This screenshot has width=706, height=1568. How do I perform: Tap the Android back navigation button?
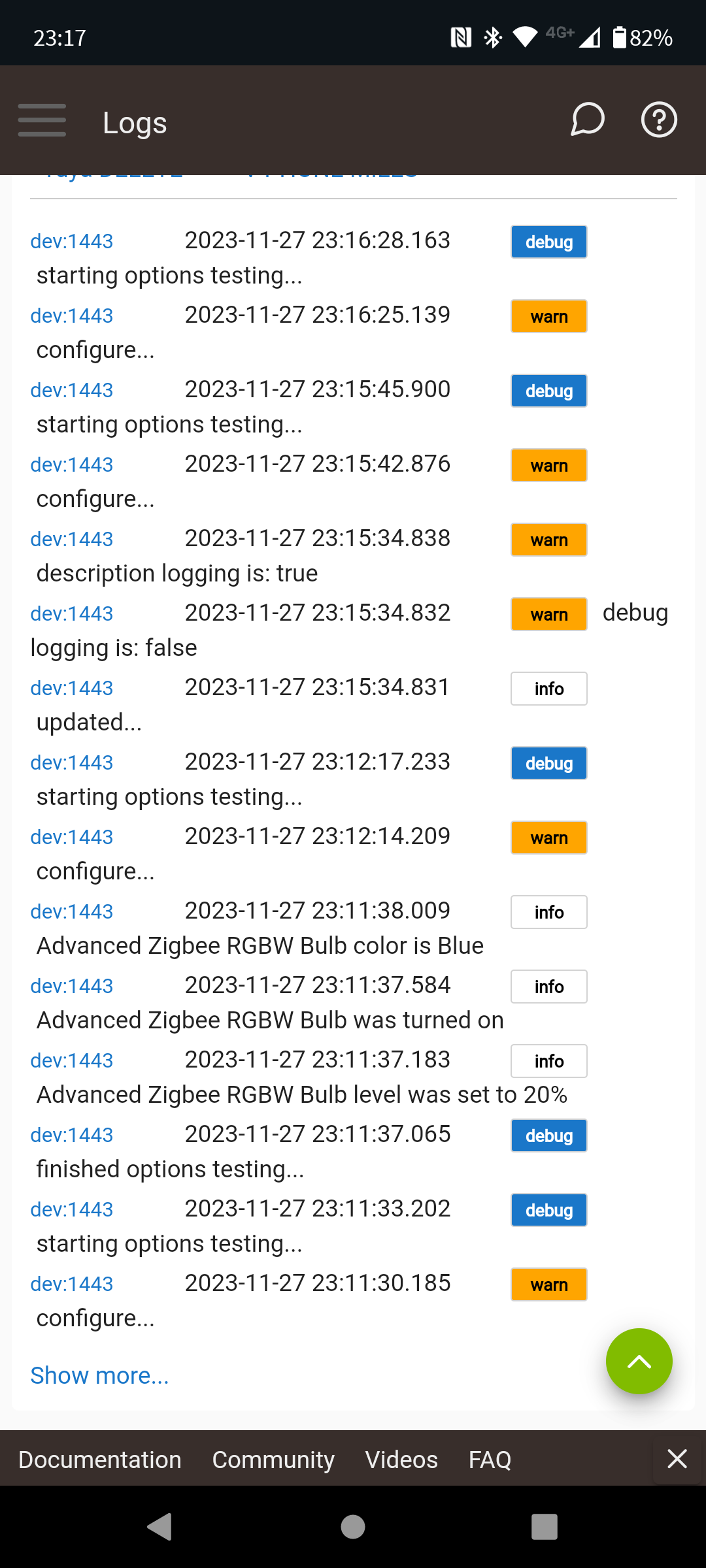[x=160, y=1527]
